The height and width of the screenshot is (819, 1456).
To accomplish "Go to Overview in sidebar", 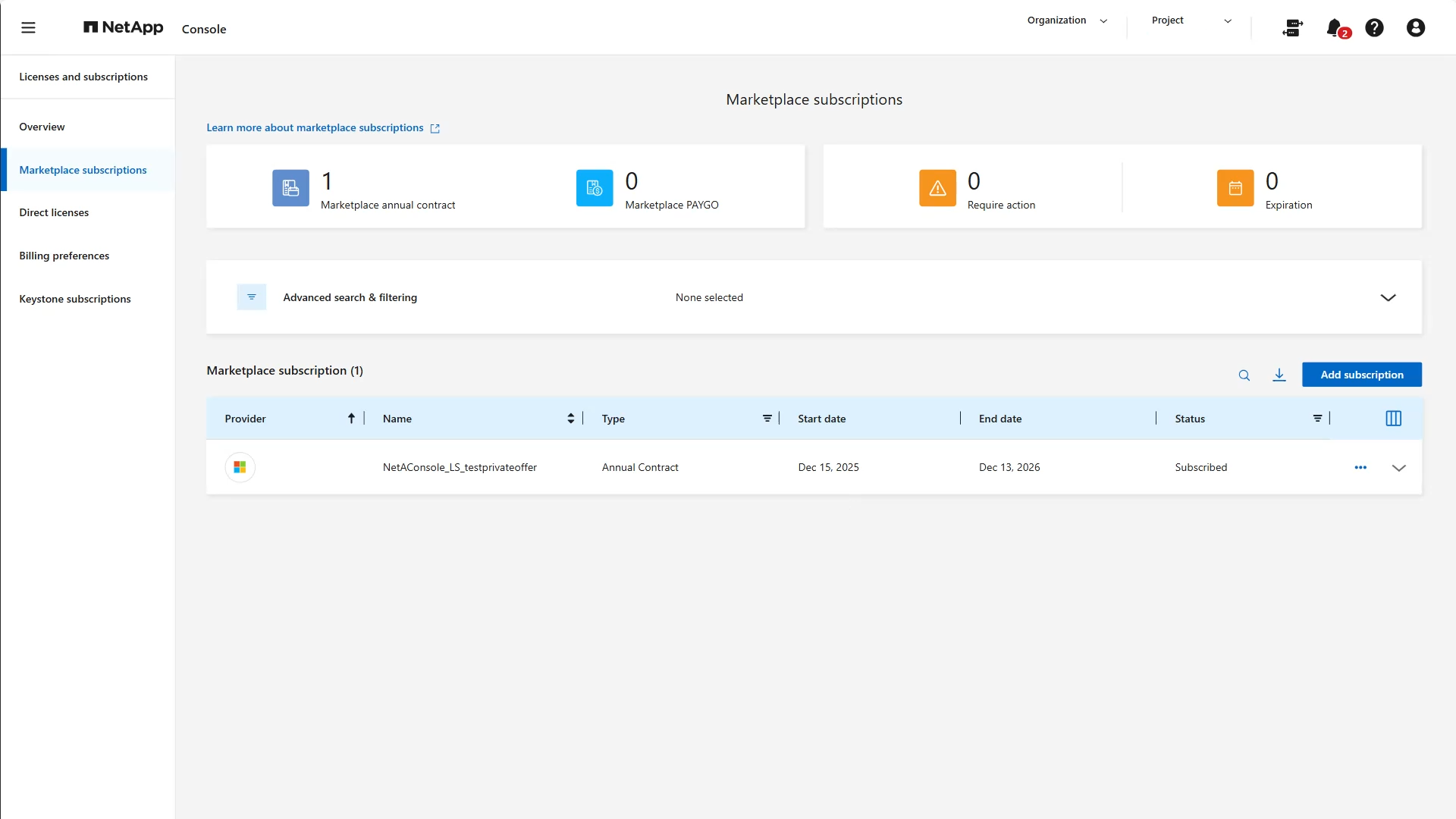I will (x=42, y=127).
